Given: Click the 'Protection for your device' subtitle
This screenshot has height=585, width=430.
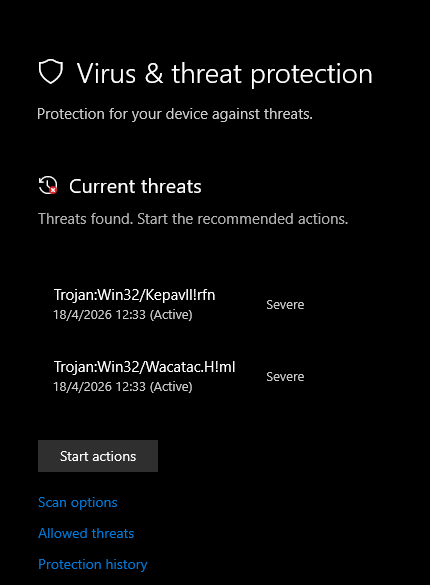Looking at the screenshot, I should click(175, 114).
